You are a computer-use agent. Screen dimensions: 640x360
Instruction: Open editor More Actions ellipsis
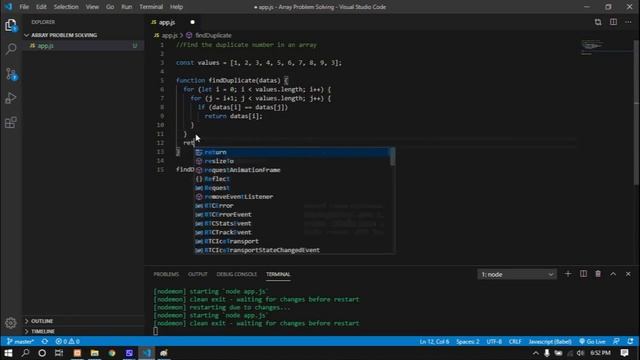tap(628, 22)
